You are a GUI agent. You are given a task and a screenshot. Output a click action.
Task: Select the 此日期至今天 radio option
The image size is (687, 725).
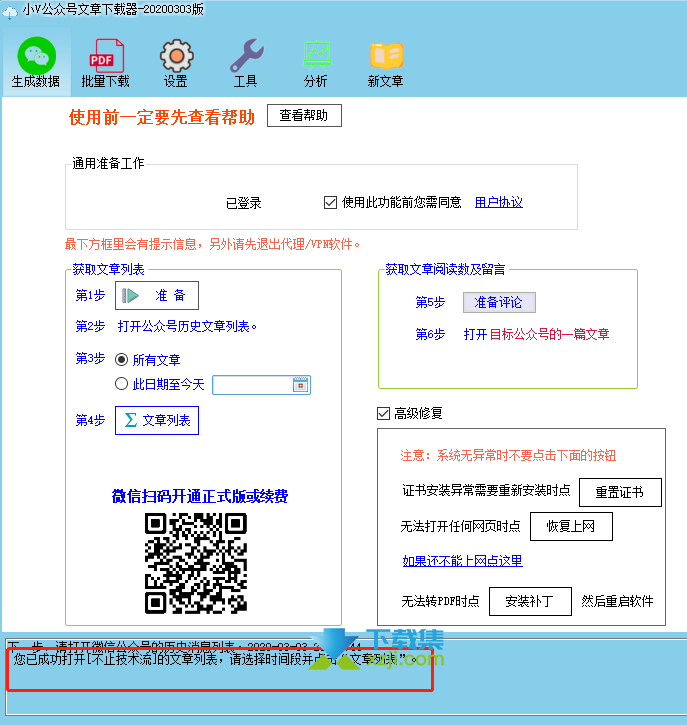(121, 383)
